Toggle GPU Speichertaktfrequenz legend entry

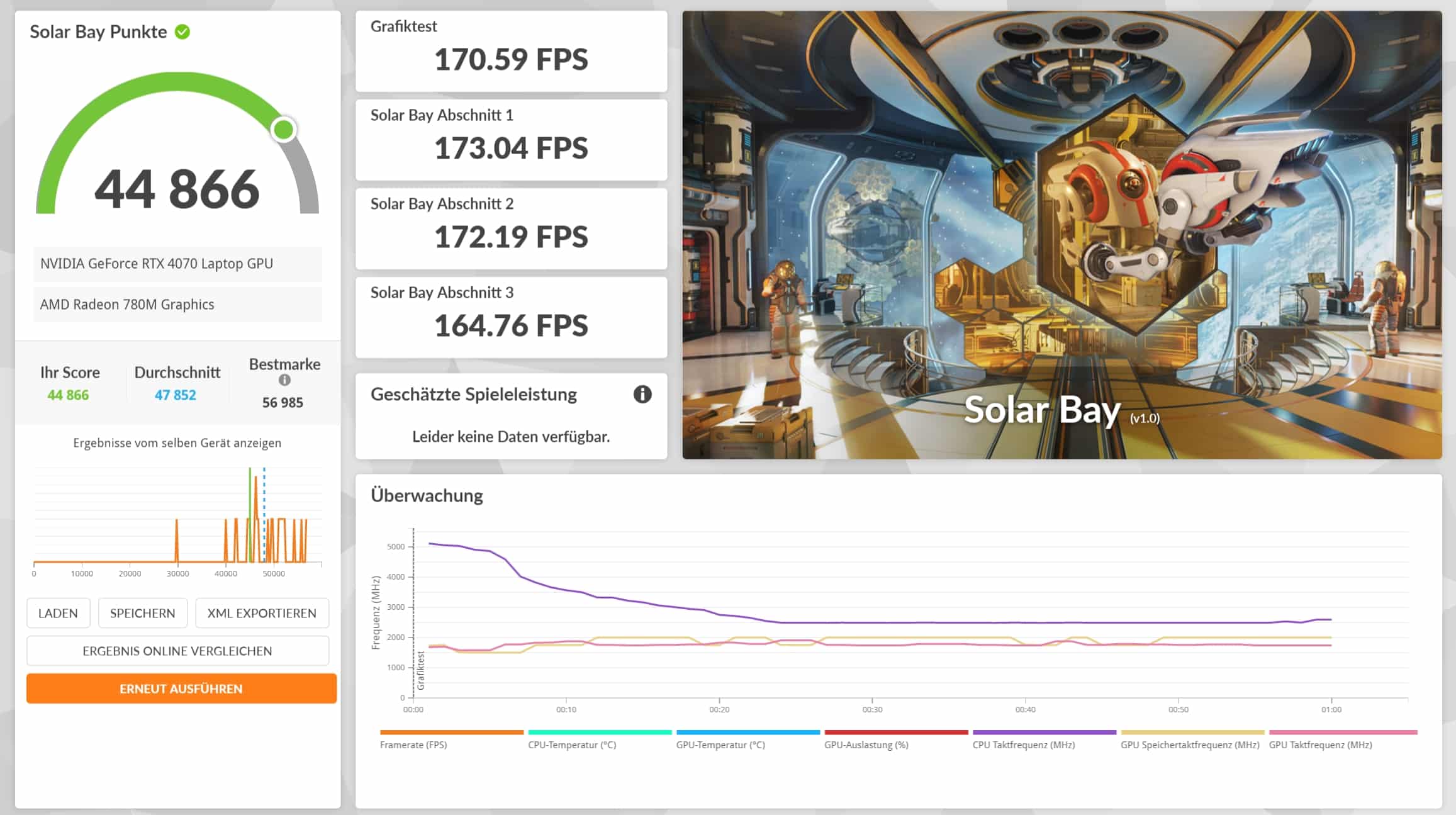[x=1189, y=745]
